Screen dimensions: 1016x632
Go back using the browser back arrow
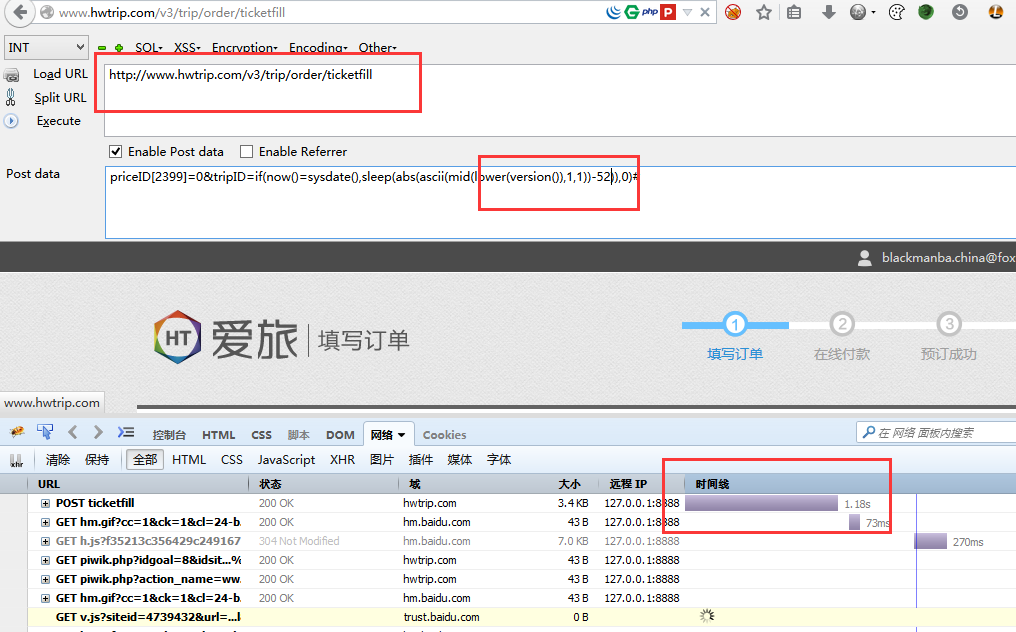[x=21, y=12]
